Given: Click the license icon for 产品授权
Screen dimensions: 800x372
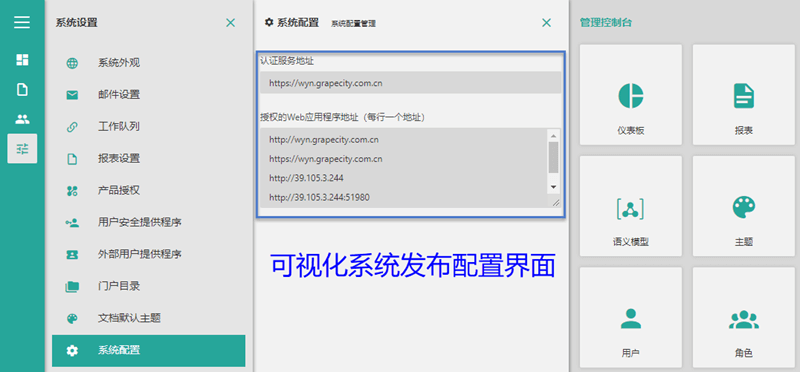Looking at the screenshot, I should pyautogui.click(x=72, y=191).
